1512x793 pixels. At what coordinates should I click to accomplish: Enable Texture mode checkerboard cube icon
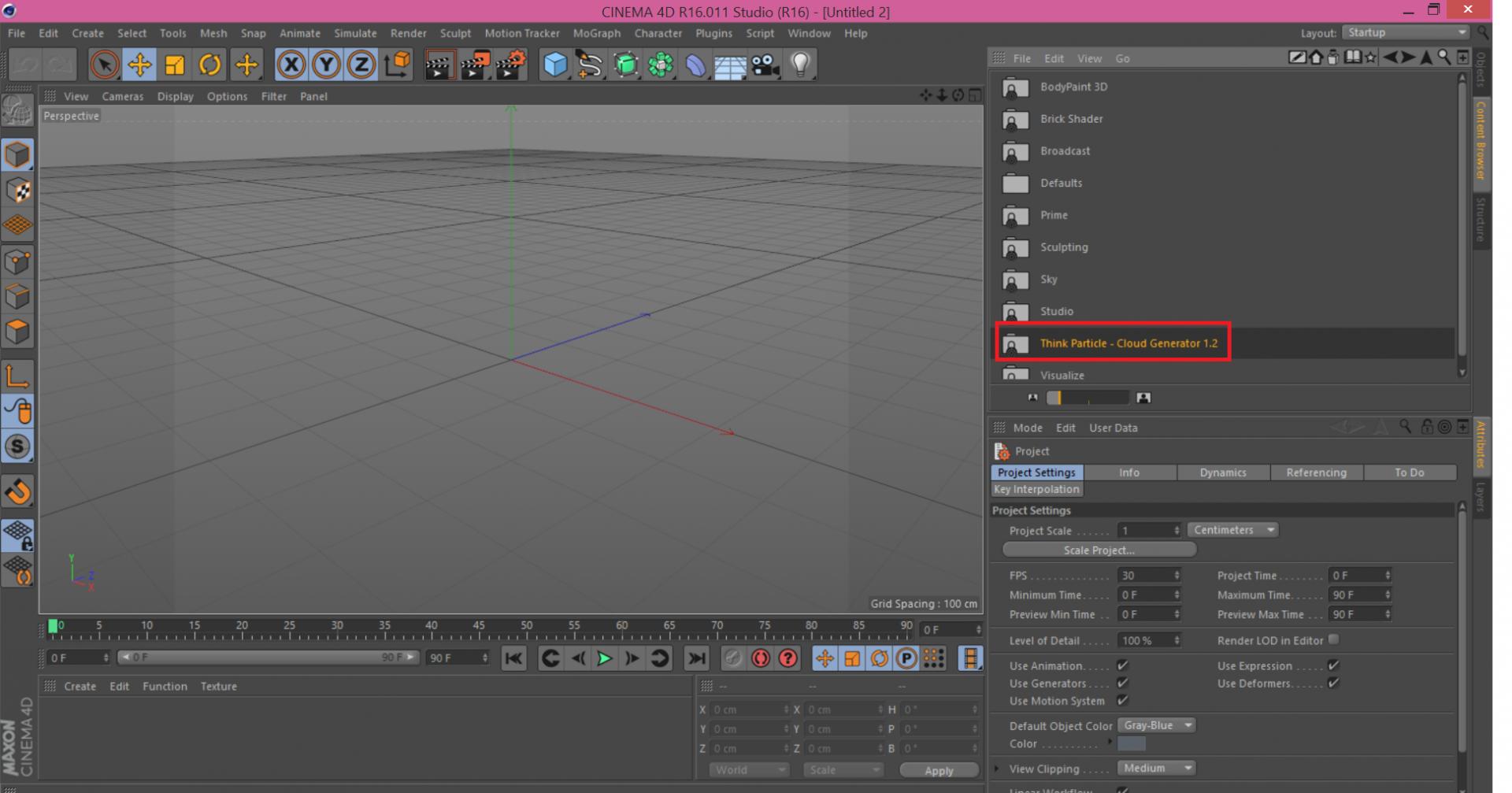tap(17, 191)
